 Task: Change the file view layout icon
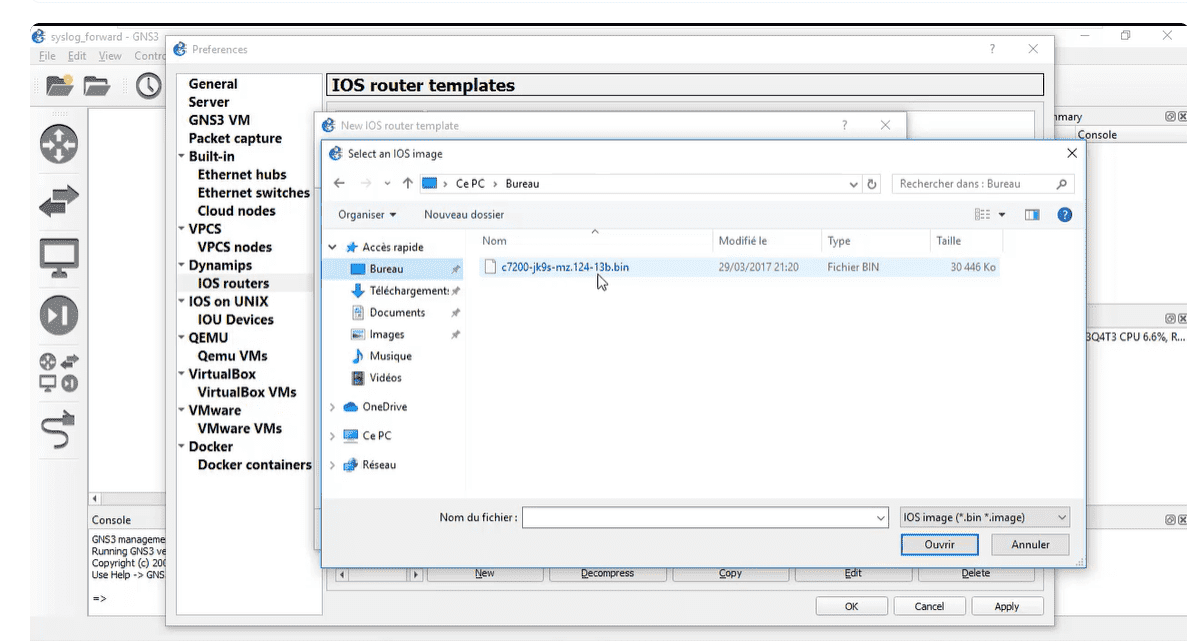983,215
